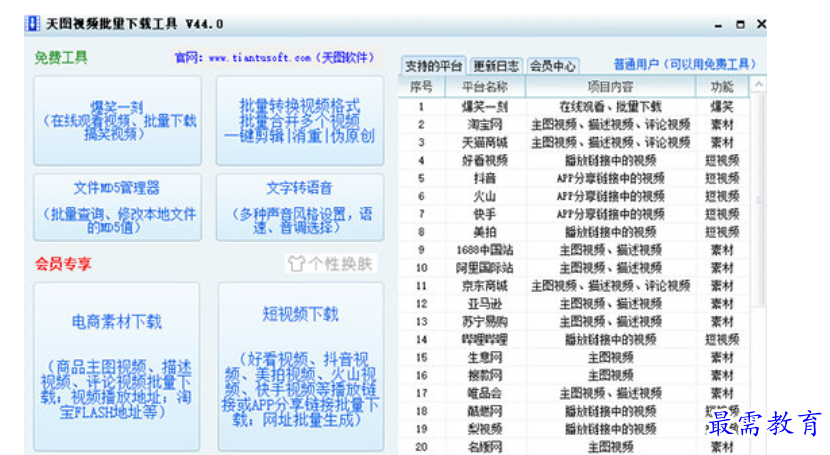830x455 pixels.
Task: Select the 爆笑一刻 row in platform table
Action: tap(574, 107)
